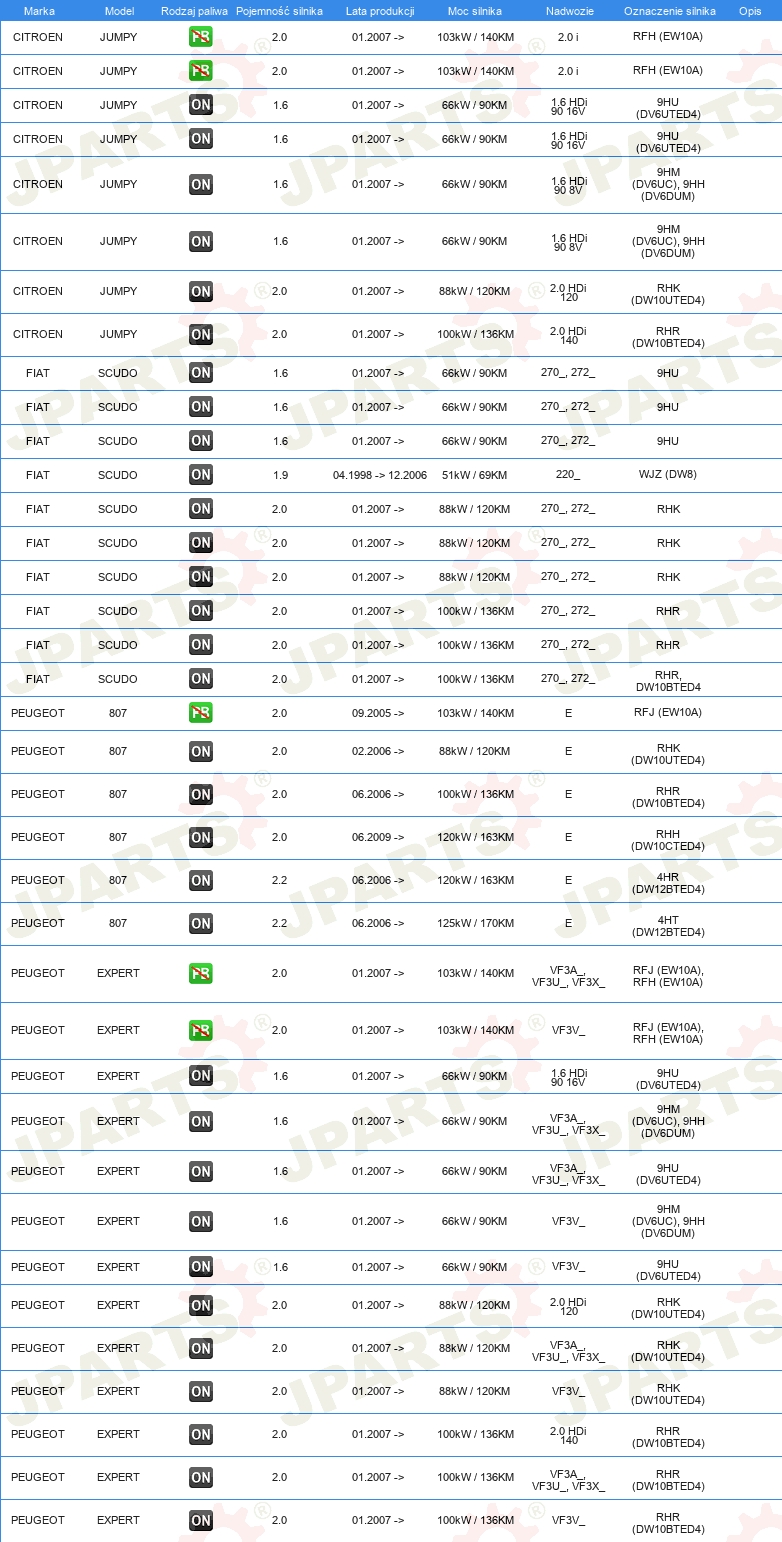
Task: Select '4HT (DW12BTED4)' engine code cell
Action: tap(669, 926)
